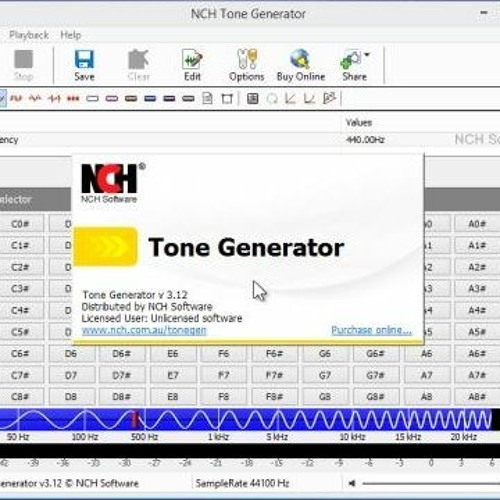Click the D6 note button

click(x=71, y=354)
